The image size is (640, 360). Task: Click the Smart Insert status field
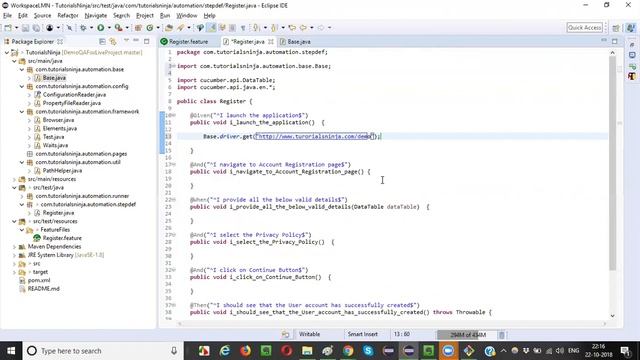(362, 334)
